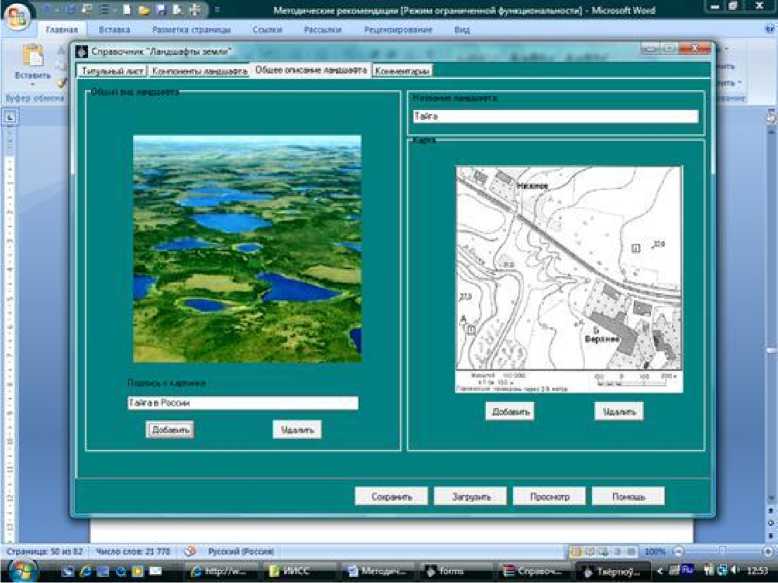This screenshot has width=778, height=583.
Task: Click the Сохранить button
Action: click(x=391, y=496)
